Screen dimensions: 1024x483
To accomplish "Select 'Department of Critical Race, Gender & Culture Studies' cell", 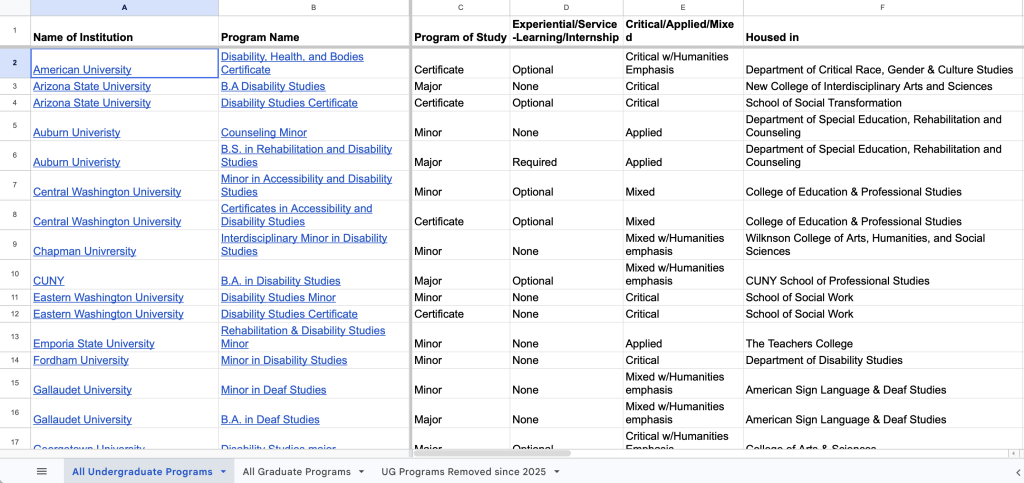I will coord(883,63).
